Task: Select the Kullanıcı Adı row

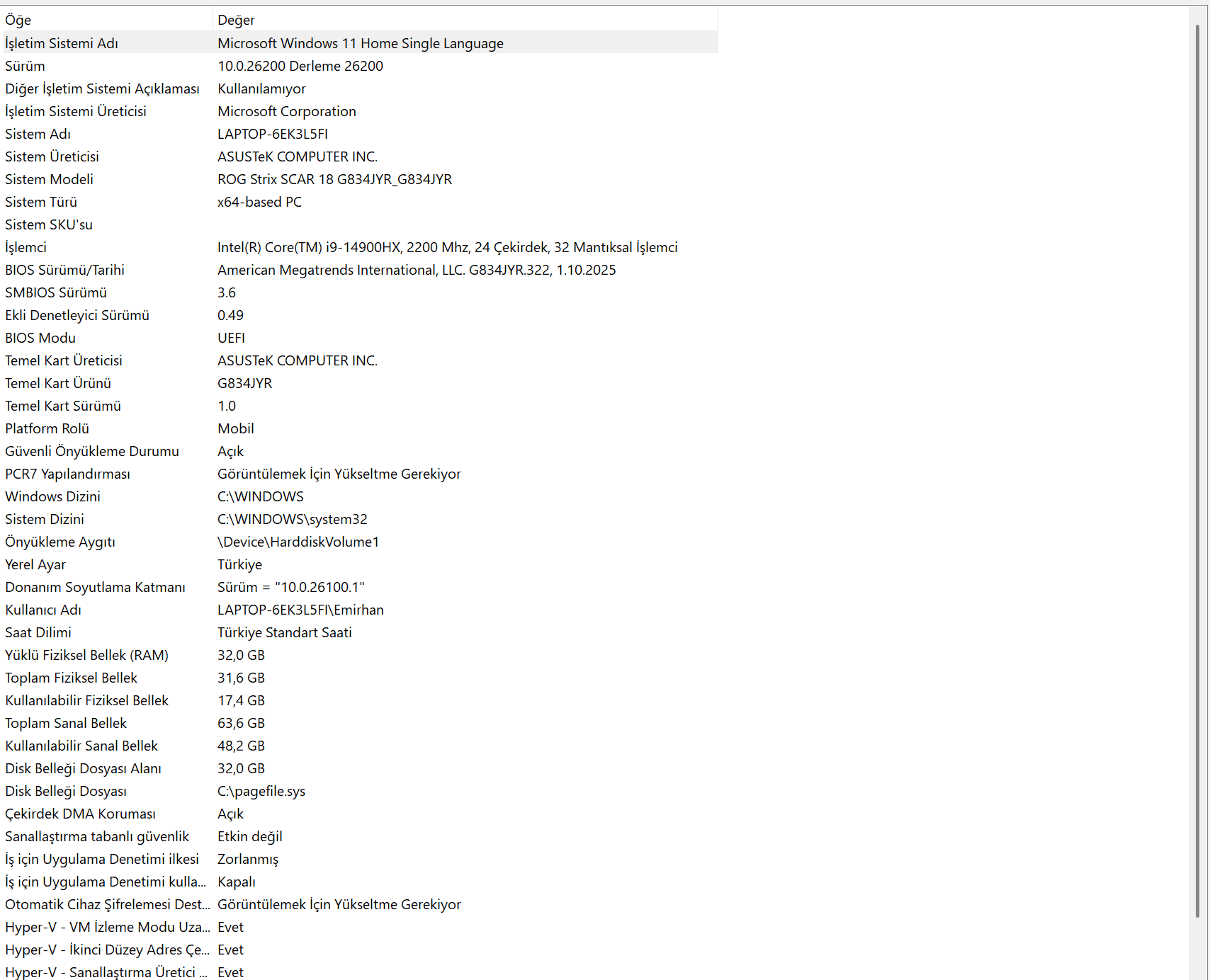Action: coord(360,610)
